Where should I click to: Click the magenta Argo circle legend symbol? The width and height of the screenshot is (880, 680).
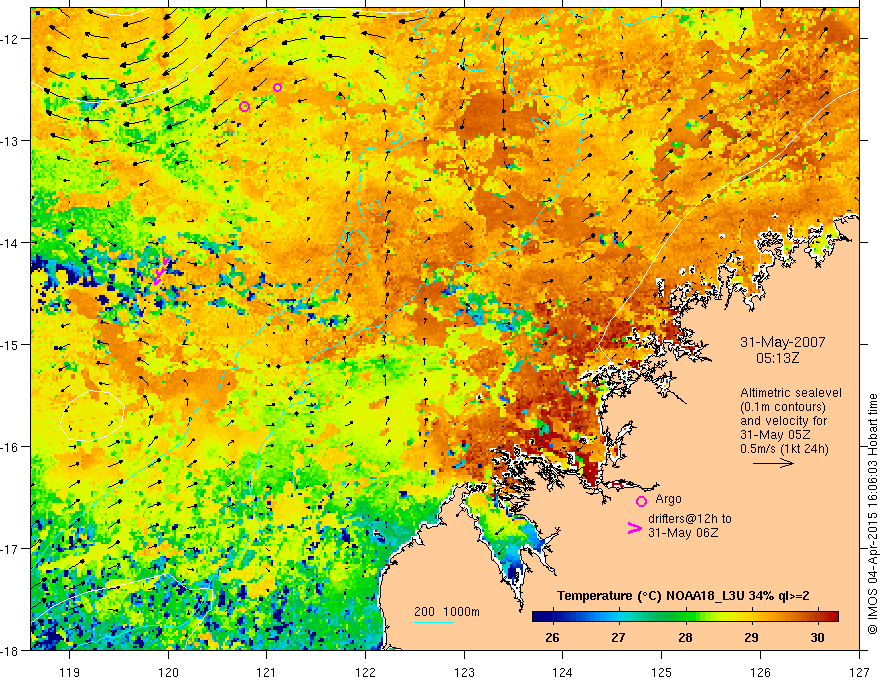641,501
